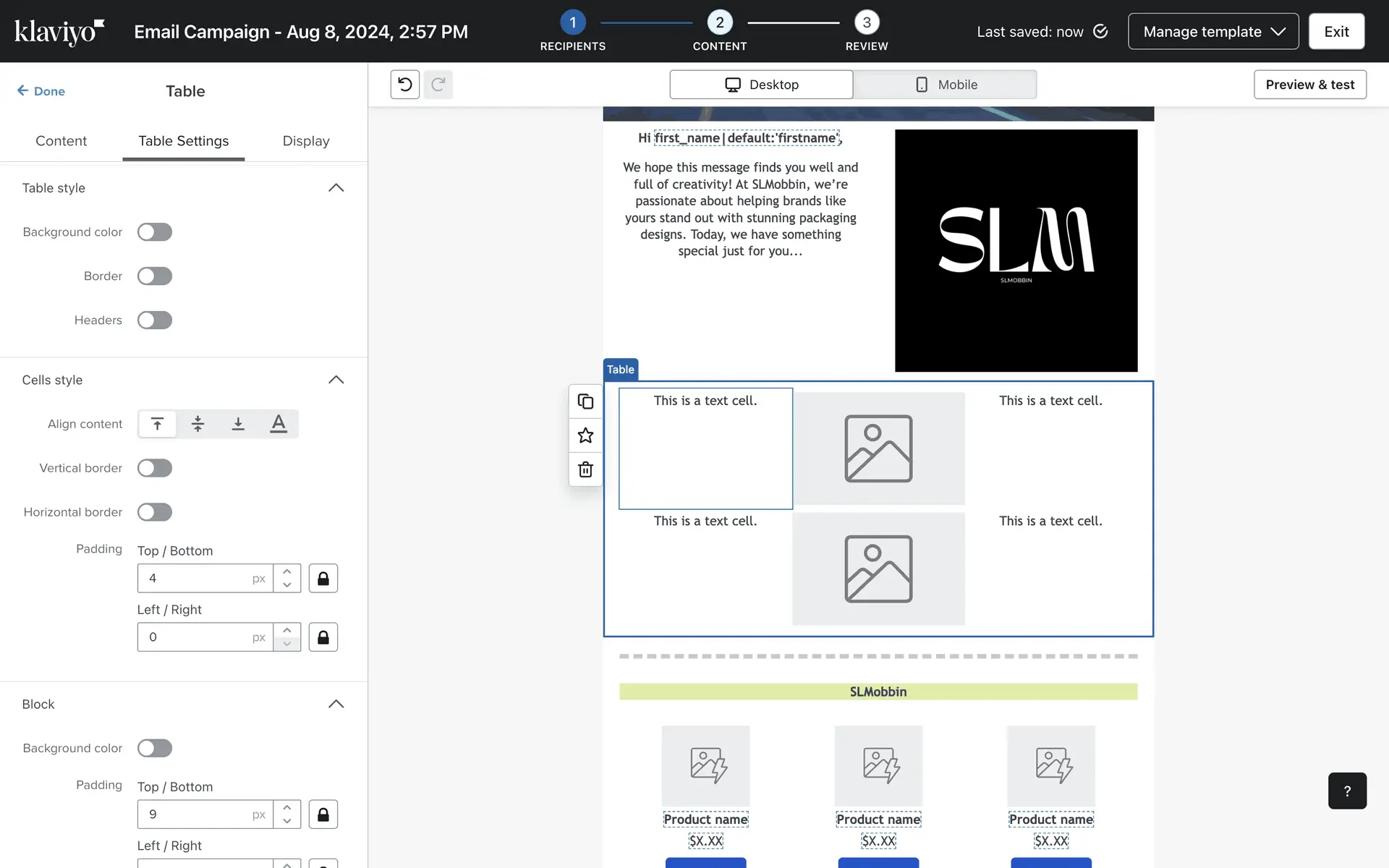1389x868 pixels.
Task: Click the Done back link
Action: point(41,91)
